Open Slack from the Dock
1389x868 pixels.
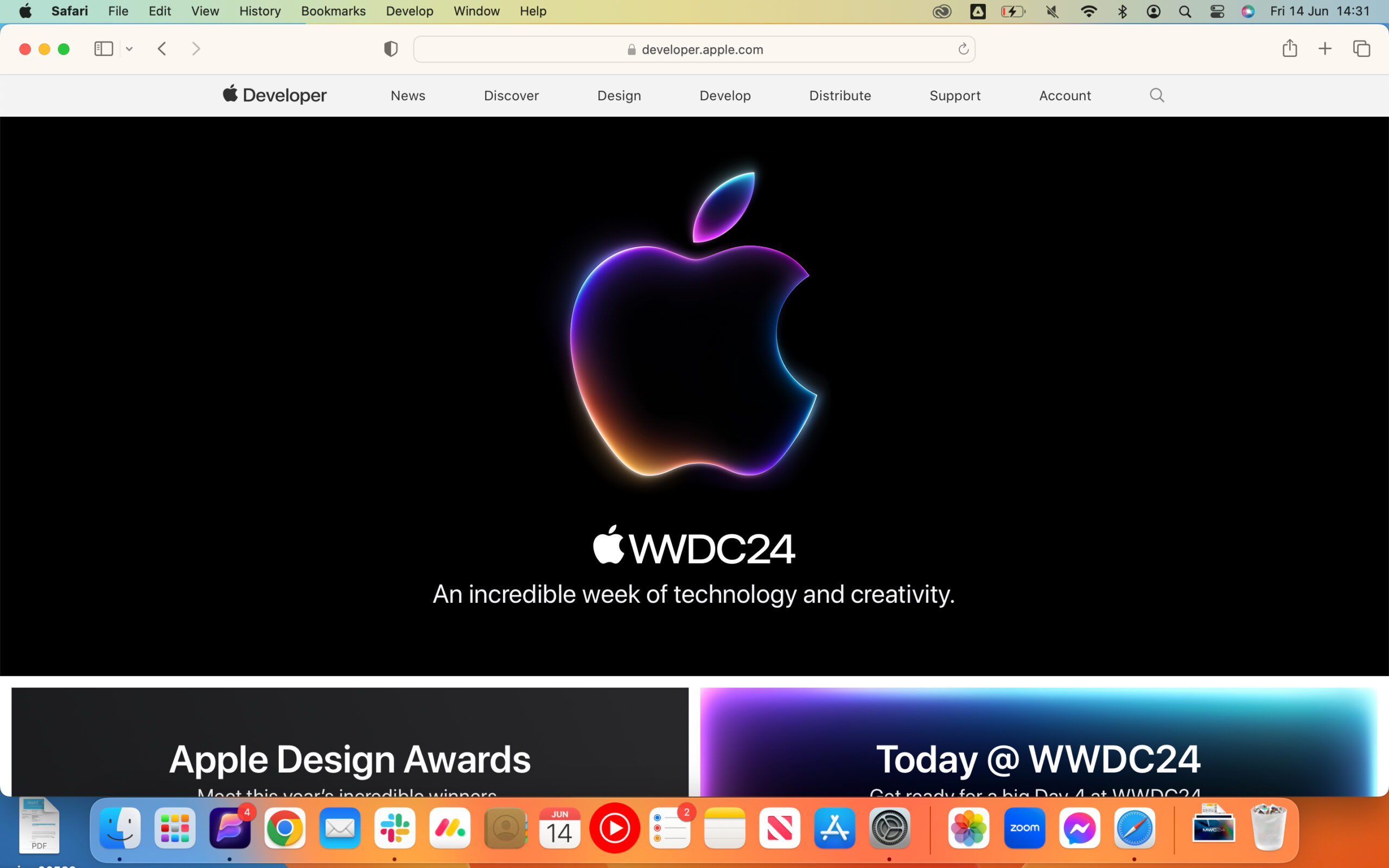(395, 828)
